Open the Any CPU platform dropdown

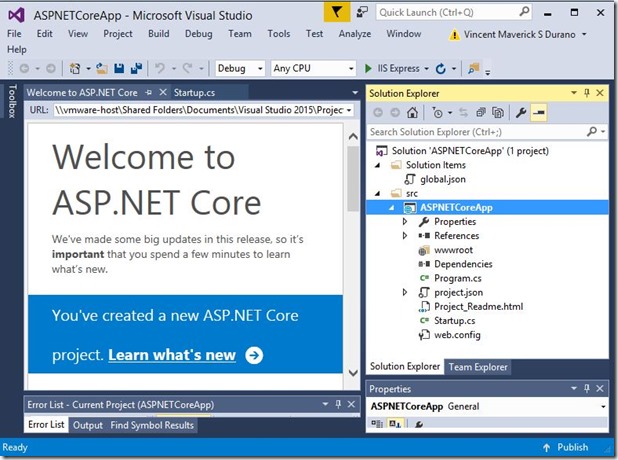pyautogui.click(x=313, y=69)
